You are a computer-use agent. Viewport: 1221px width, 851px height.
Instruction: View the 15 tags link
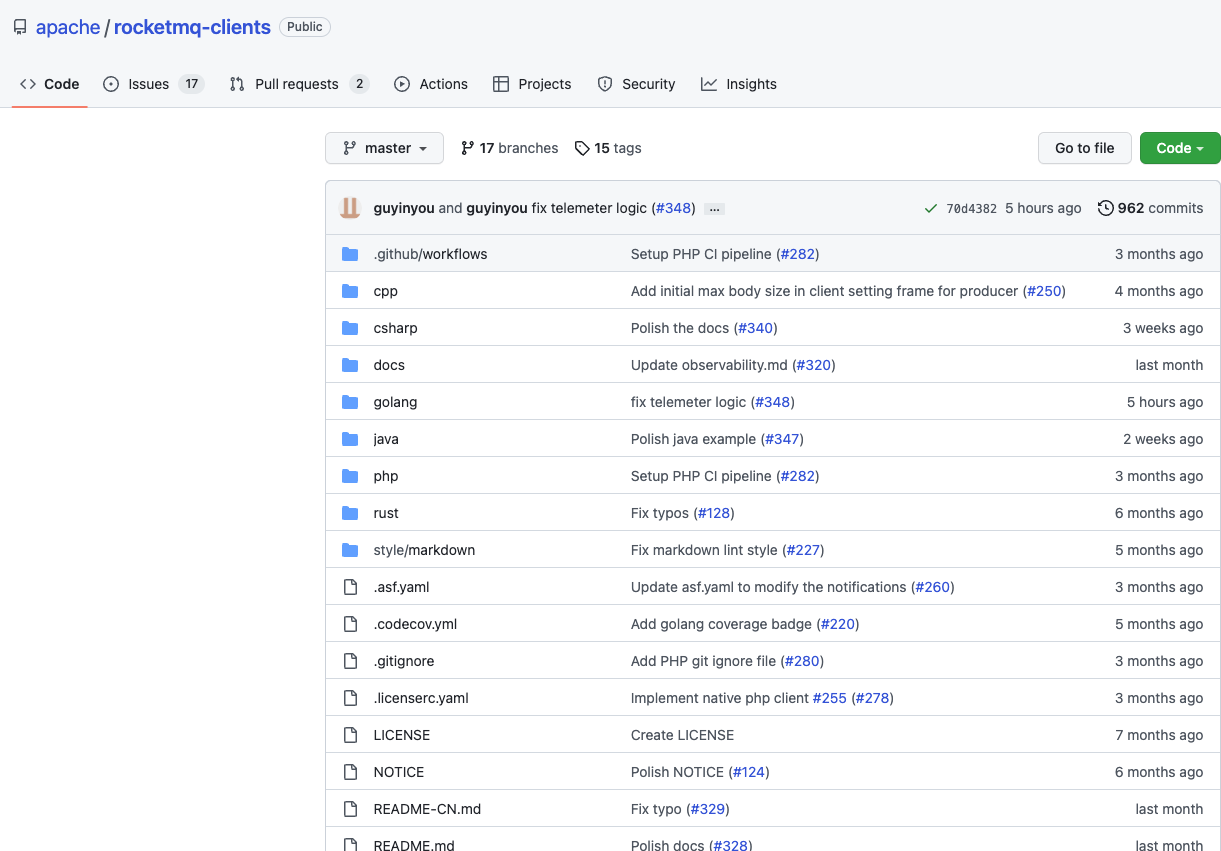click(608, 148)
